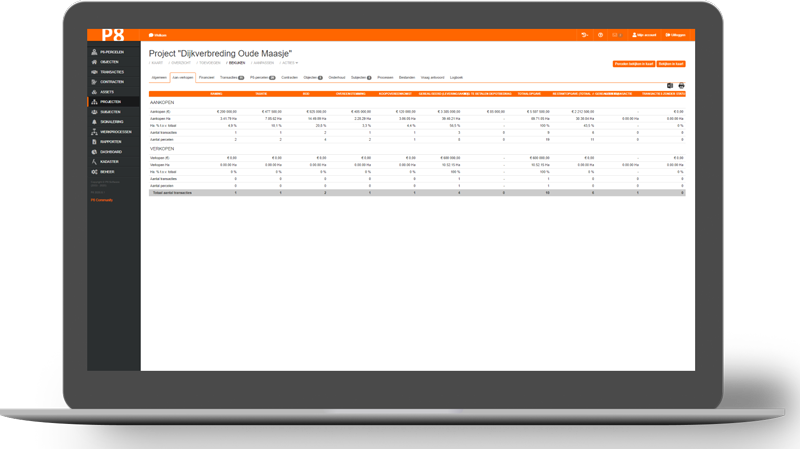The width and height of the screenshot is (800, 449).
Task: Open the Dashboard sidebar icon
Action: point(94,152)
